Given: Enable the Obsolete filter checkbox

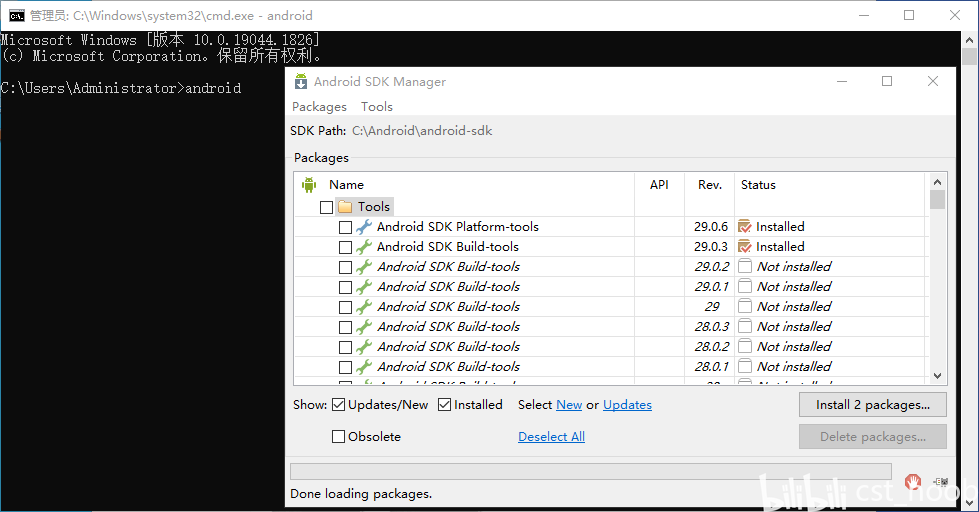Looking at the screenshot, I should pyautogui.click(x=338, y=436).
